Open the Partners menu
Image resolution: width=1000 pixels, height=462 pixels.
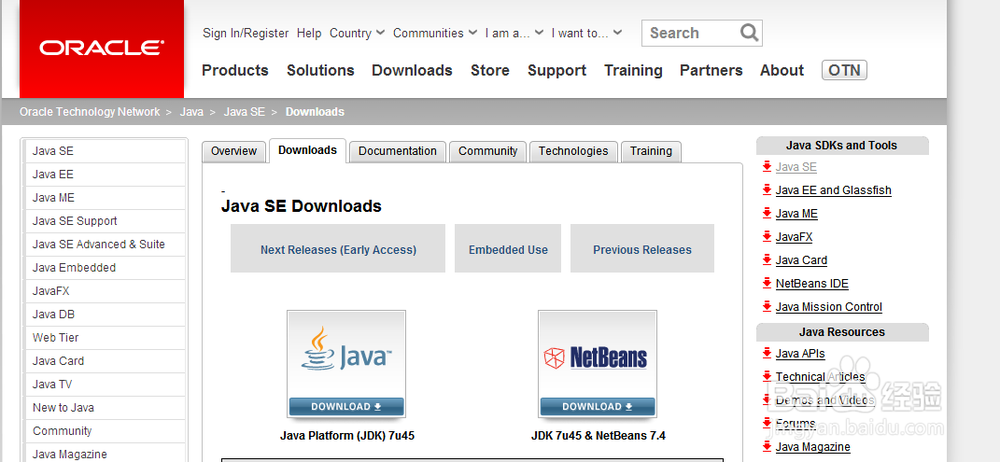pyautogui.click(x=711, y=70)
